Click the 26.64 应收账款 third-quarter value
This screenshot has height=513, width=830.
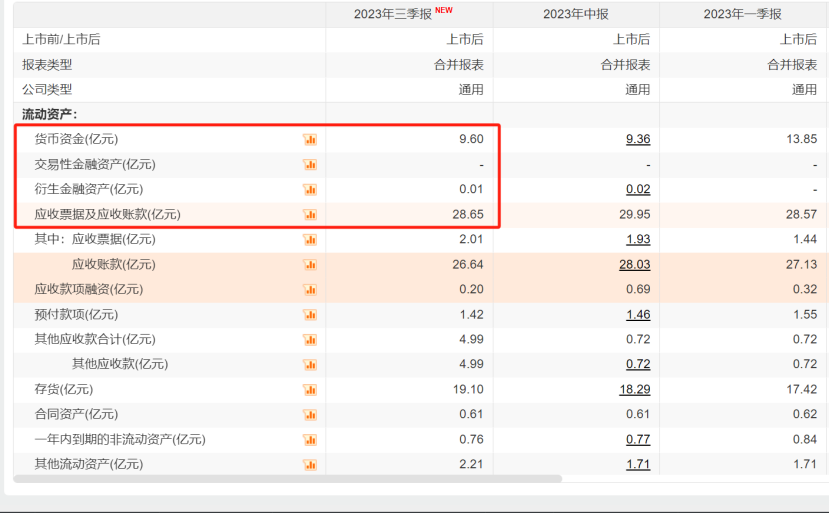pos(468,265)
